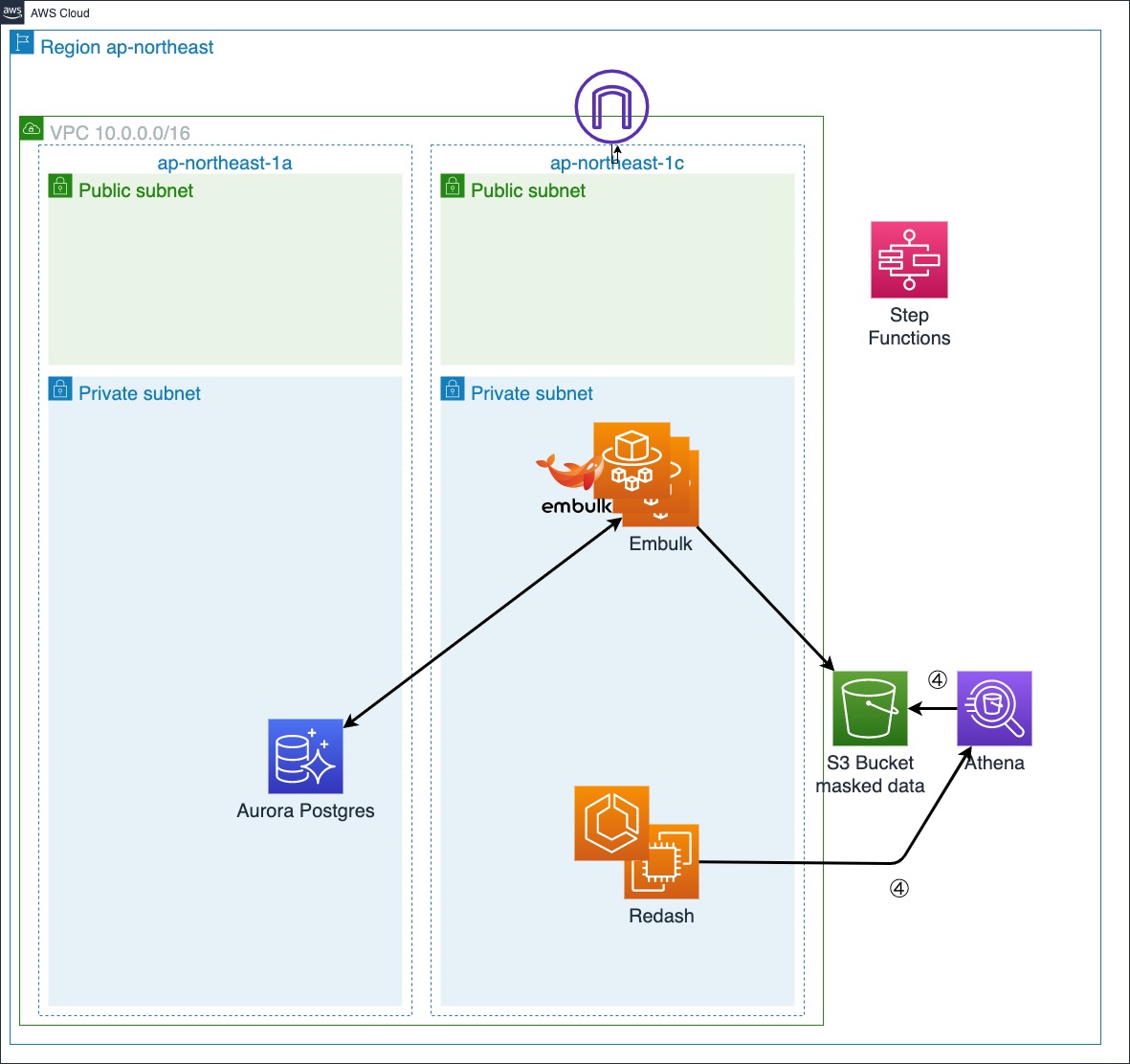
Task: Select the Step Functions service icon
Action: click(908, 259)
